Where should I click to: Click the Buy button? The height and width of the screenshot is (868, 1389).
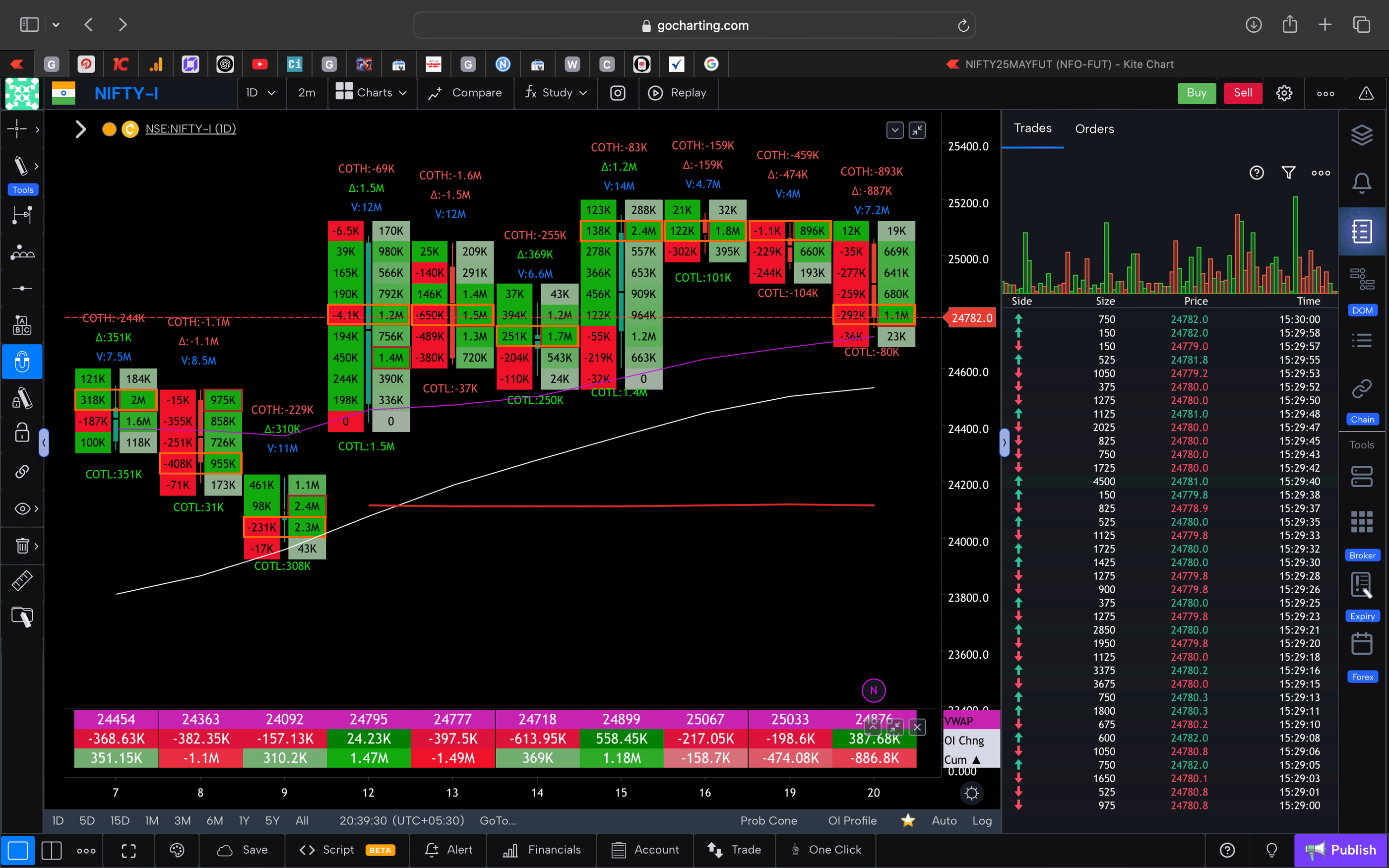click(1196, 92)
